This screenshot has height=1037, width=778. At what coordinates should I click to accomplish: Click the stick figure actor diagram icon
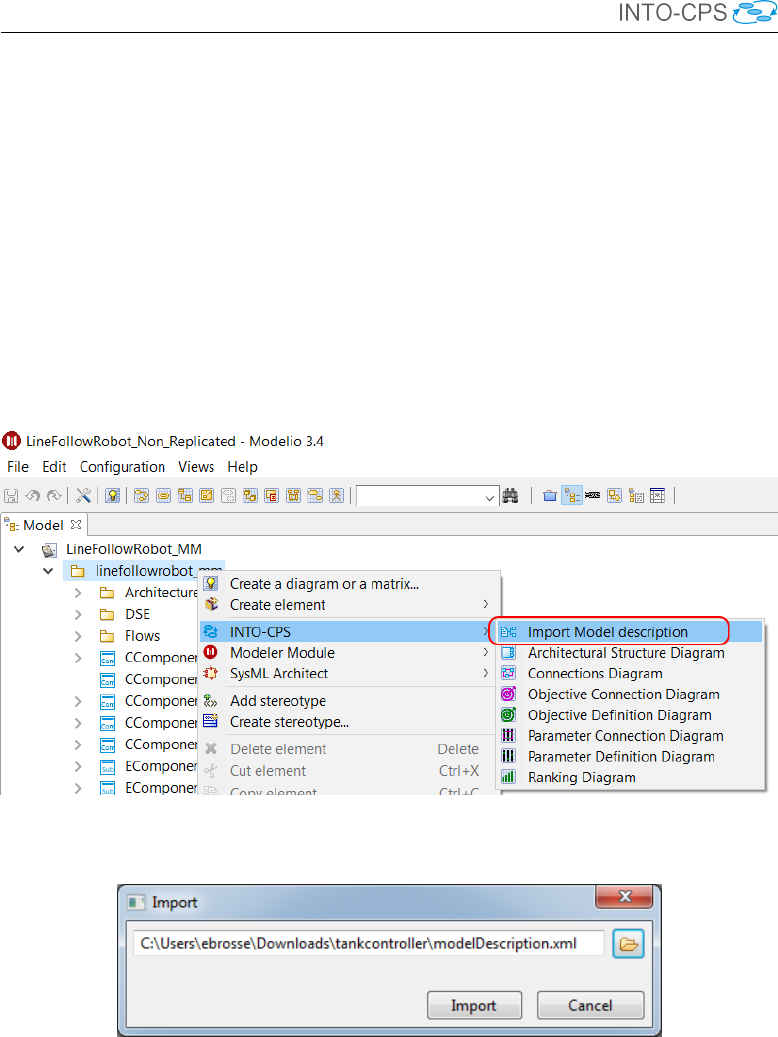(x=337, y=495)
